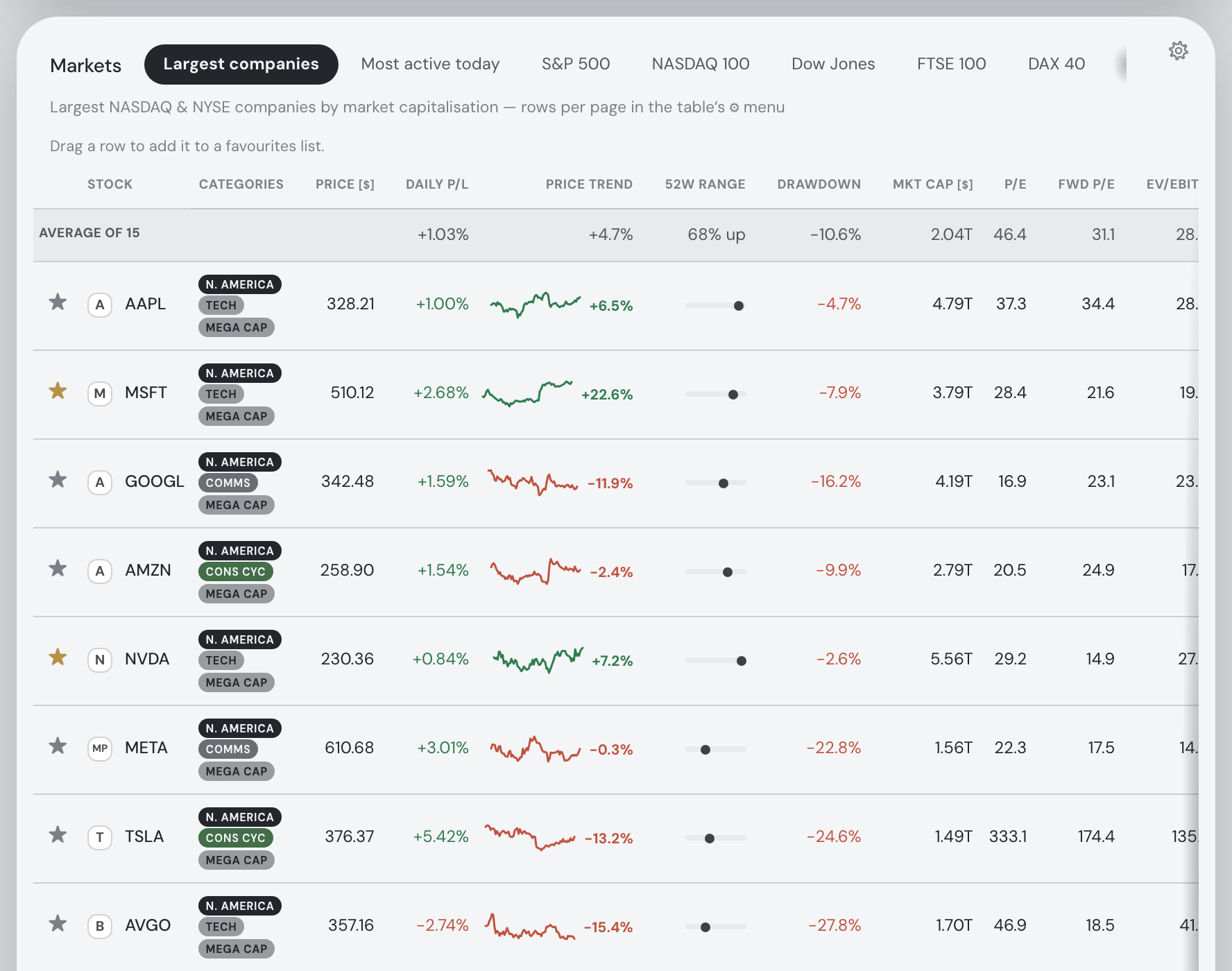Sort by the PRICE TREND column header
This screenshot has height=971, width=1232.
click(x=589, y=184)
